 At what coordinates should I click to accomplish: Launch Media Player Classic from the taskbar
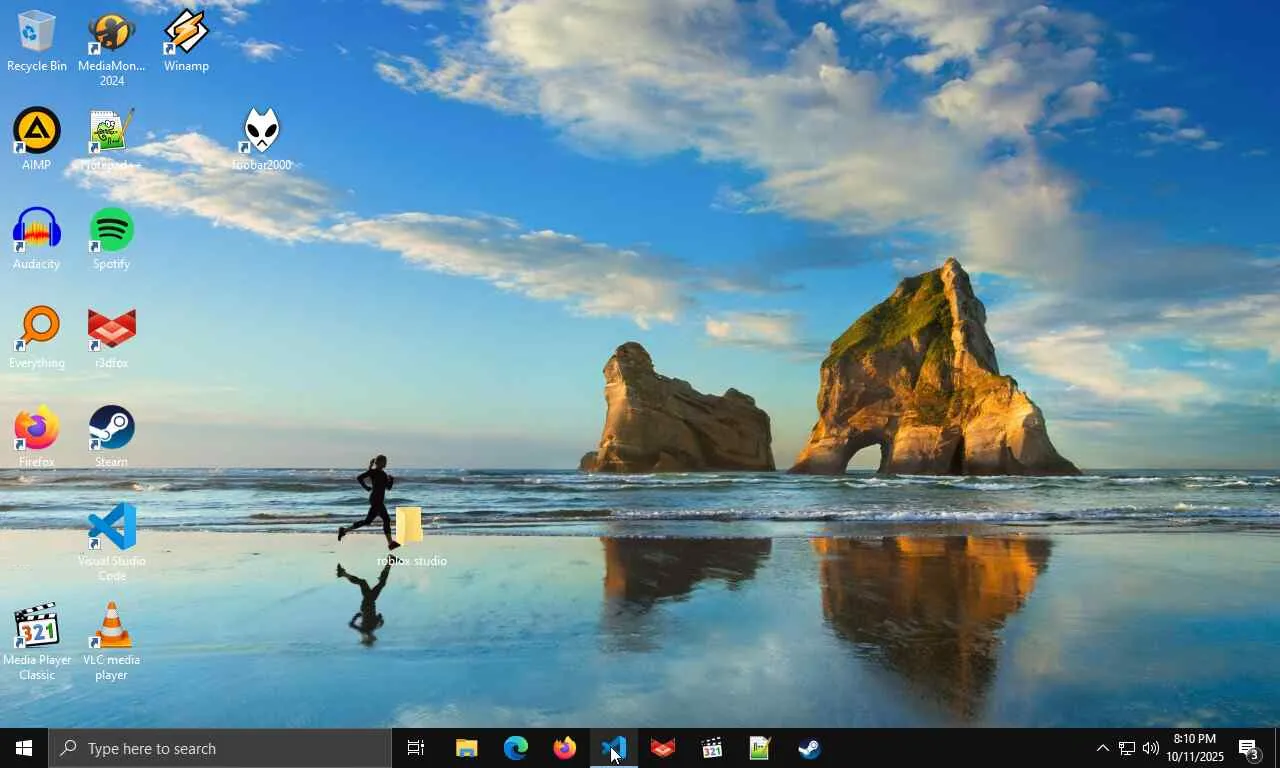point(711,748)
